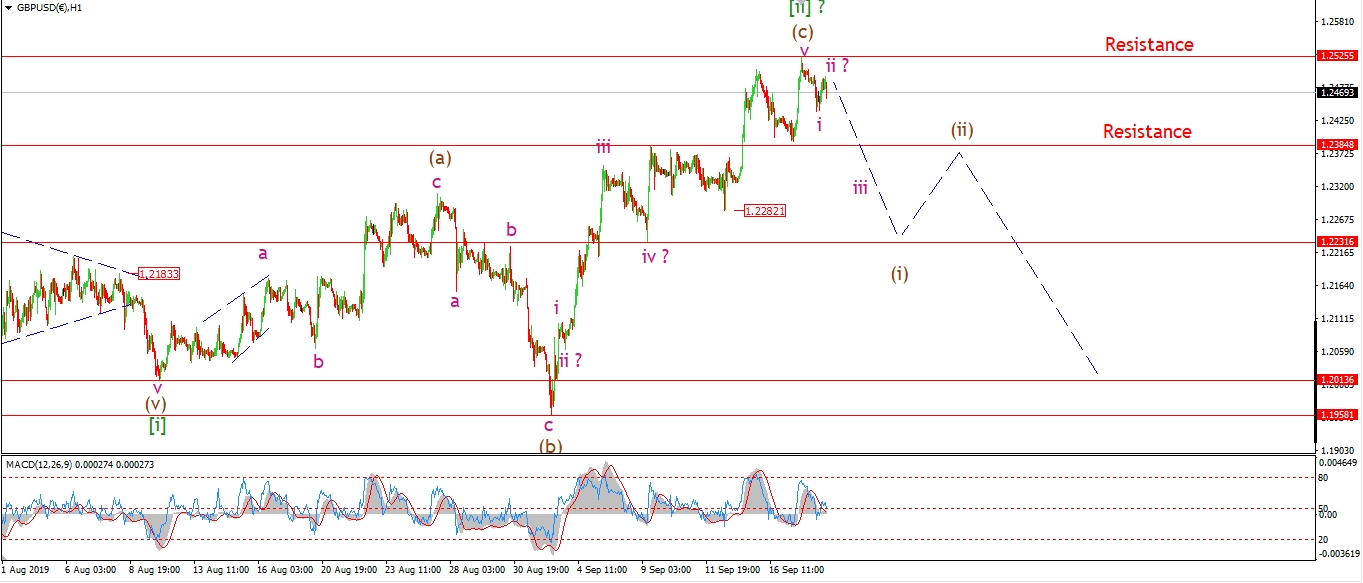Image resolution: width=1363 pixels, height=583 pixels.
Task: Click the brown (a) wave label
Action: point(439,157)
